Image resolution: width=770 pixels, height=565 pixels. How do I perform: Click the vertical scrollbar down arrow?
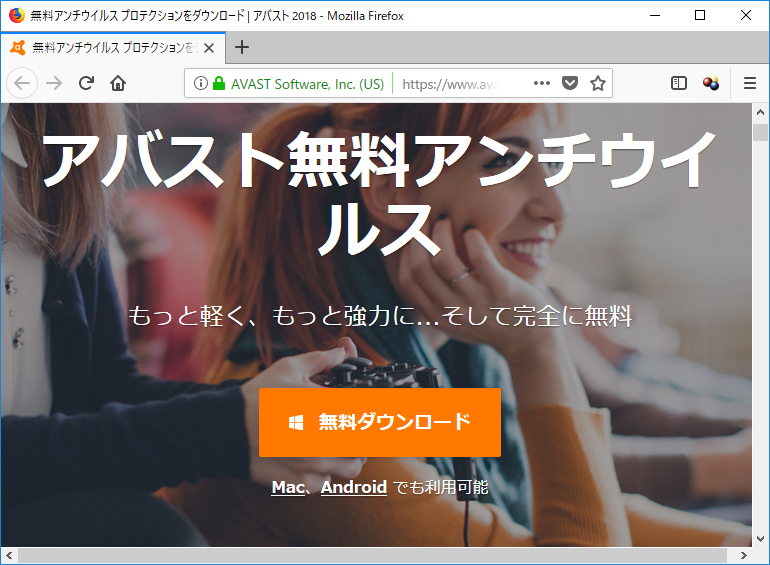coord(760,538)
